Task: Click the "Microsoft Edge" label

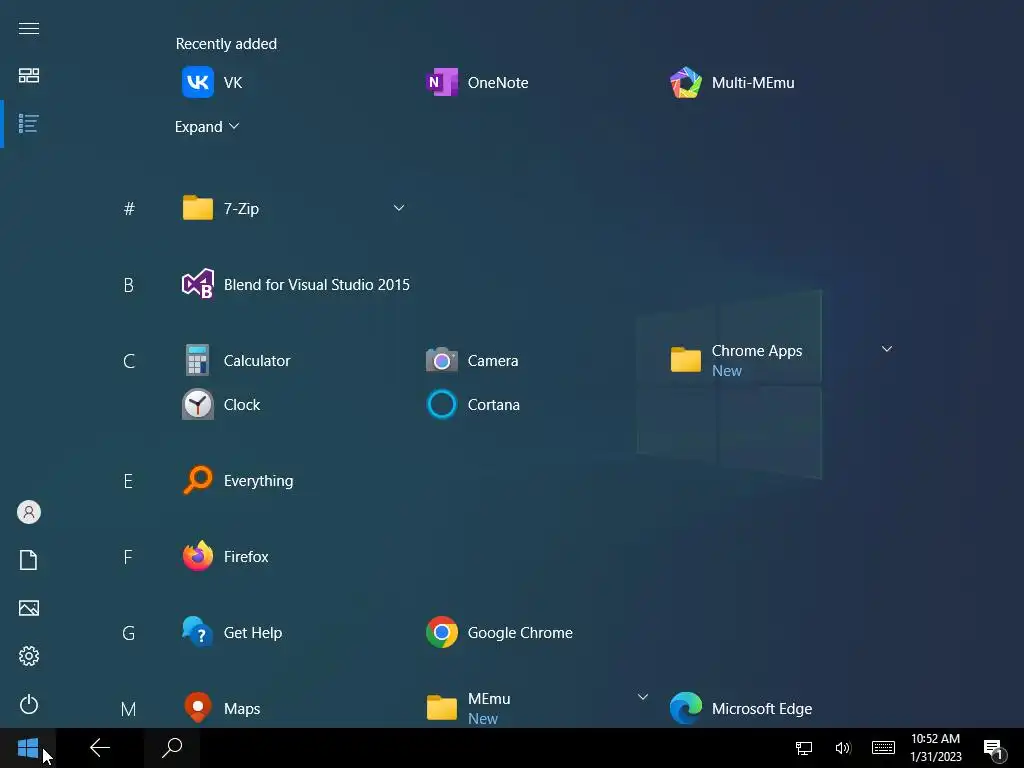Action: [761, 709]
